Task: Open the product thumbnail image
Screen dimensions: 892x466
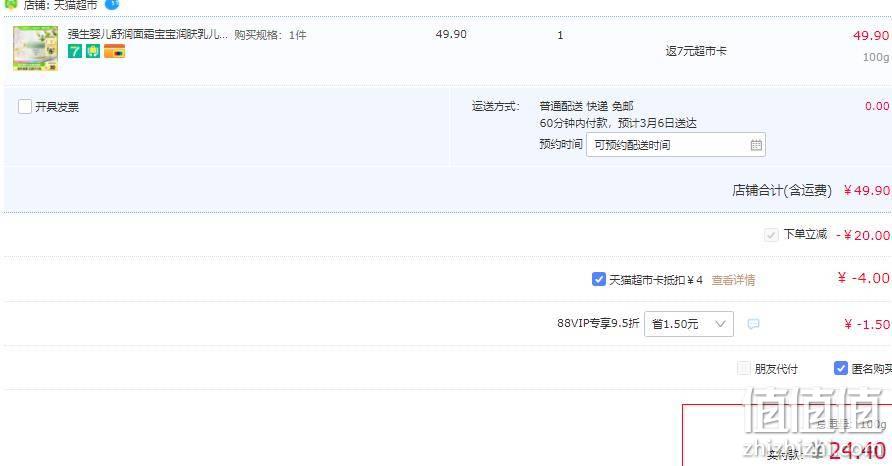Action: coord(35,48)
